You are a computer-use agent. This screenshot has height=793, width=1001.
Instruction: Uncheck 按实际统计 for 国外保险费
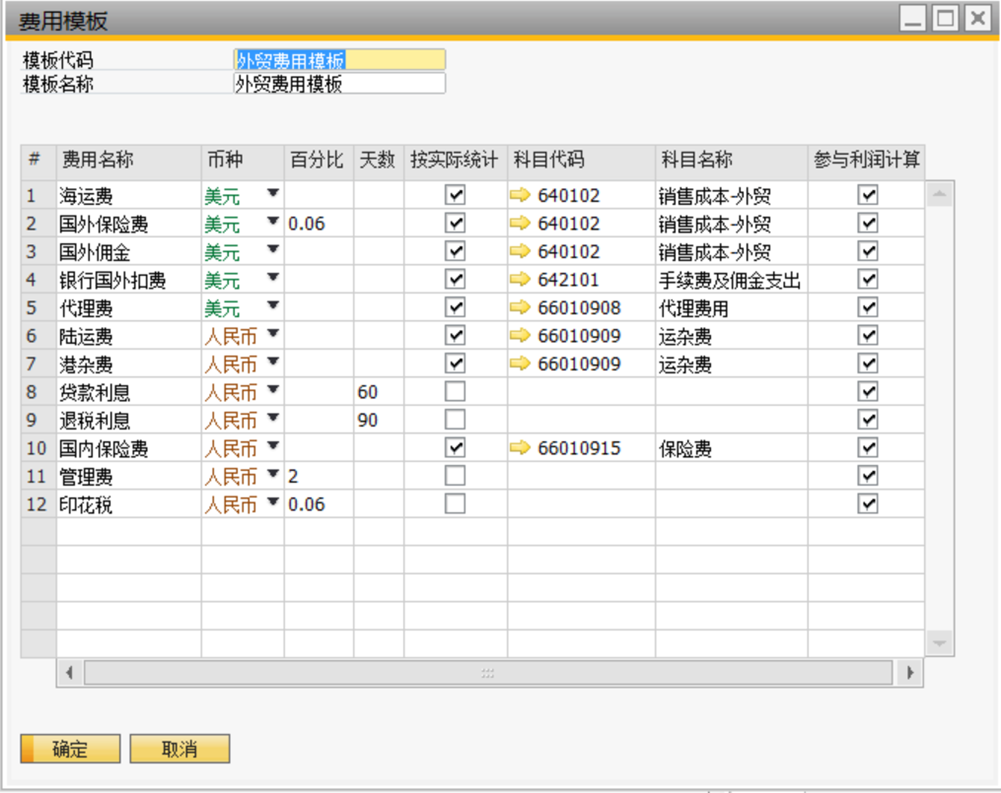(455, 223)
